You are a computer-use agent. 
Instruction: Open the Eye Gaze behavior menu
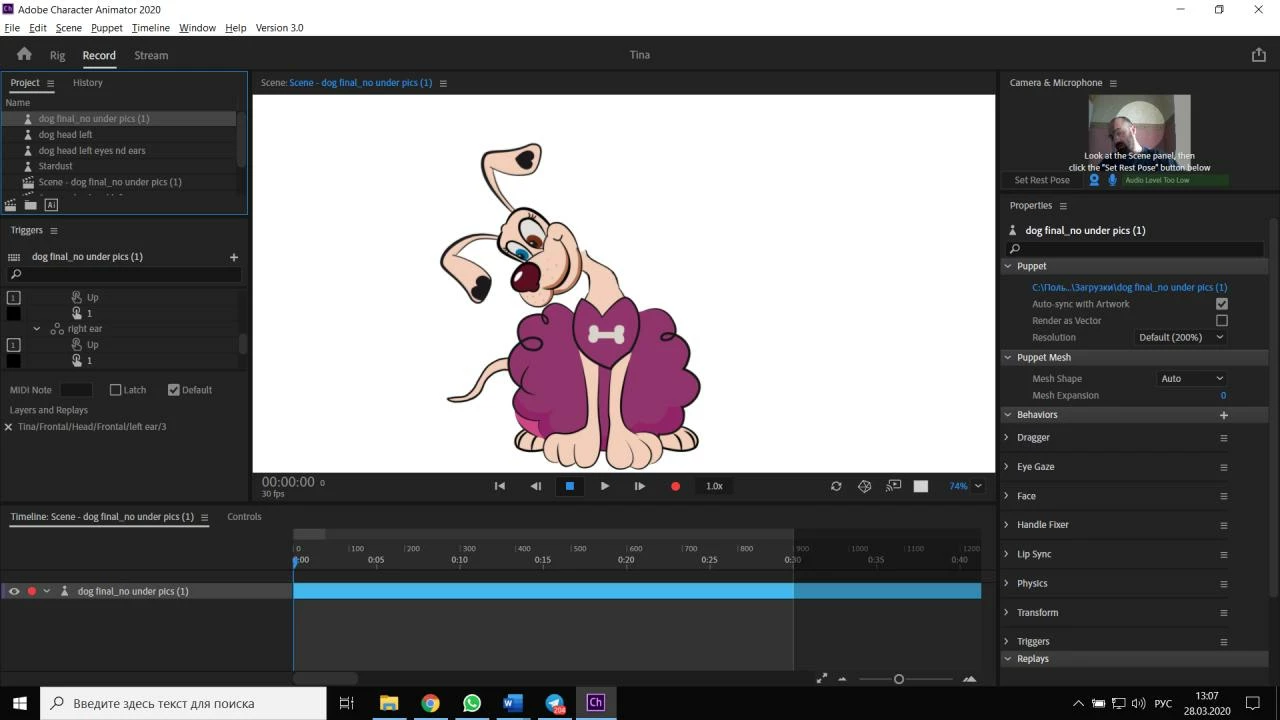click(1223, 467)
